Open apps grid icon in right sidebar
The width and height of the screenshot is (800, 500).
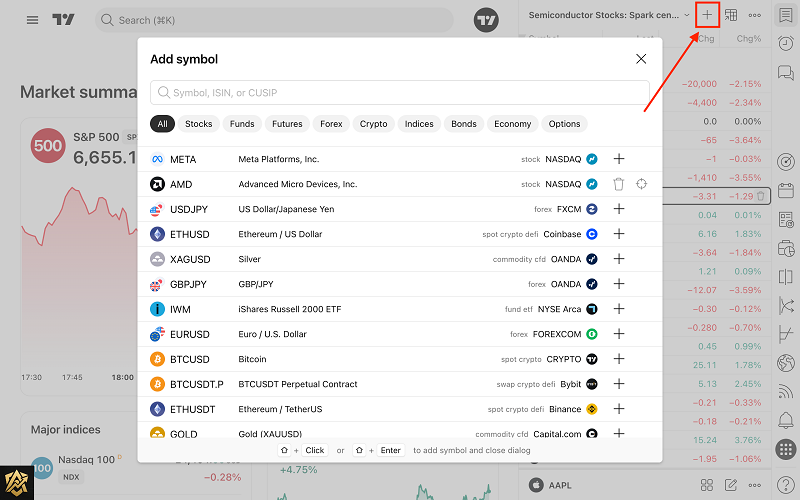(x=786, y=449)
